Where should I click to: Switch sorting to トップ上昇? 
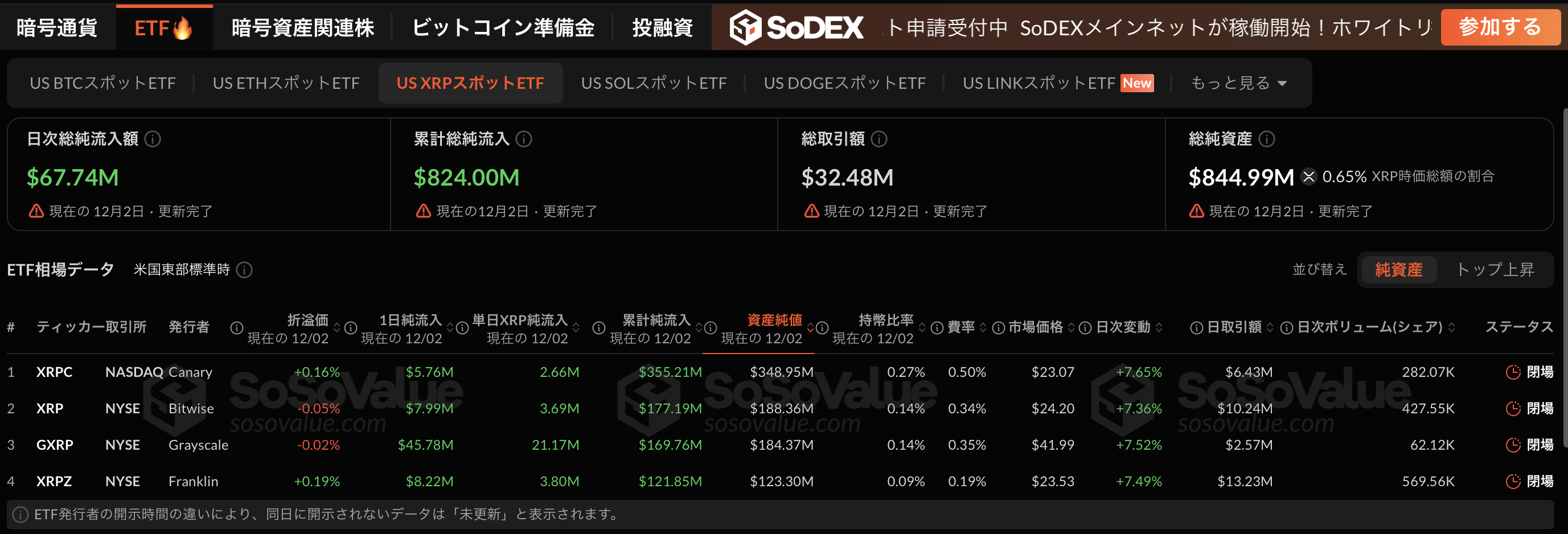[x=1495, y=270]
